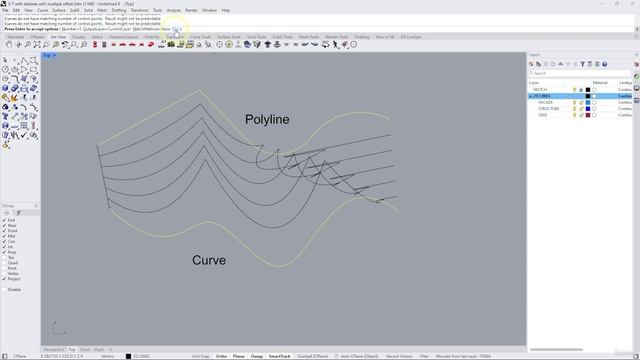Open FACADE layer linetype dropdown
This screenshot has width=640, height=360.
[x=625, y=102]
